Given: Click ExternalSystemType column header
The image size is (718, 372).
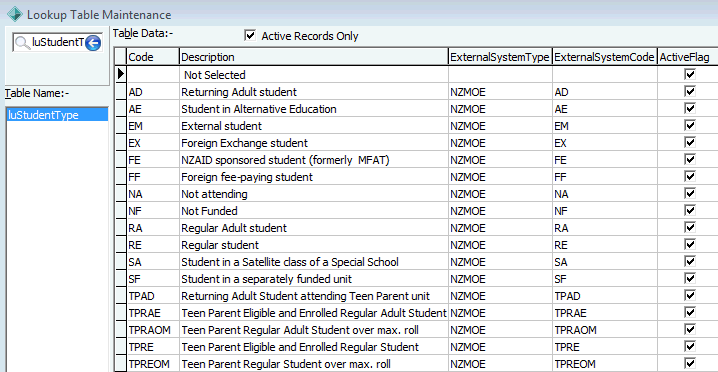Looking at the screenshot, I should click(500, 57).
